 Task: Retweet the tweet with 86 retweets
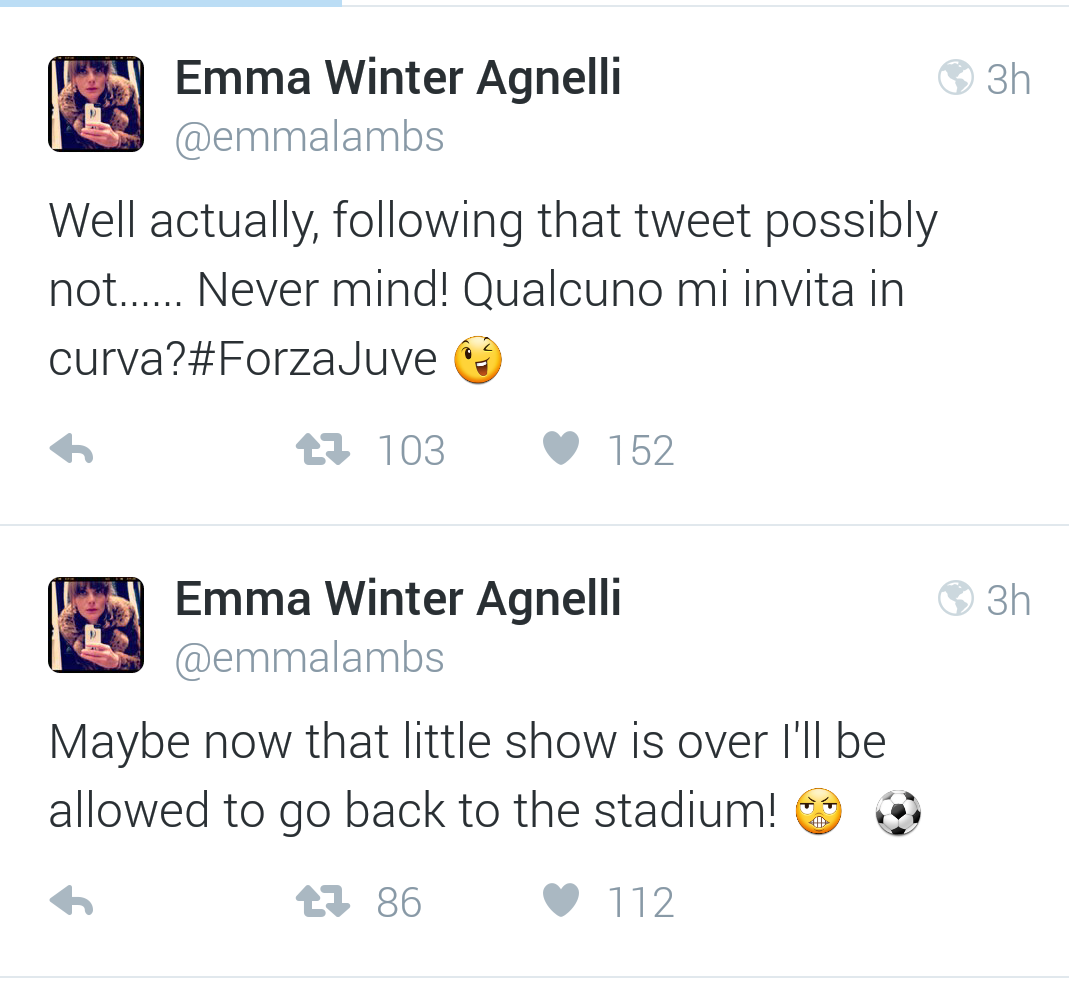(x=323, y=903)
